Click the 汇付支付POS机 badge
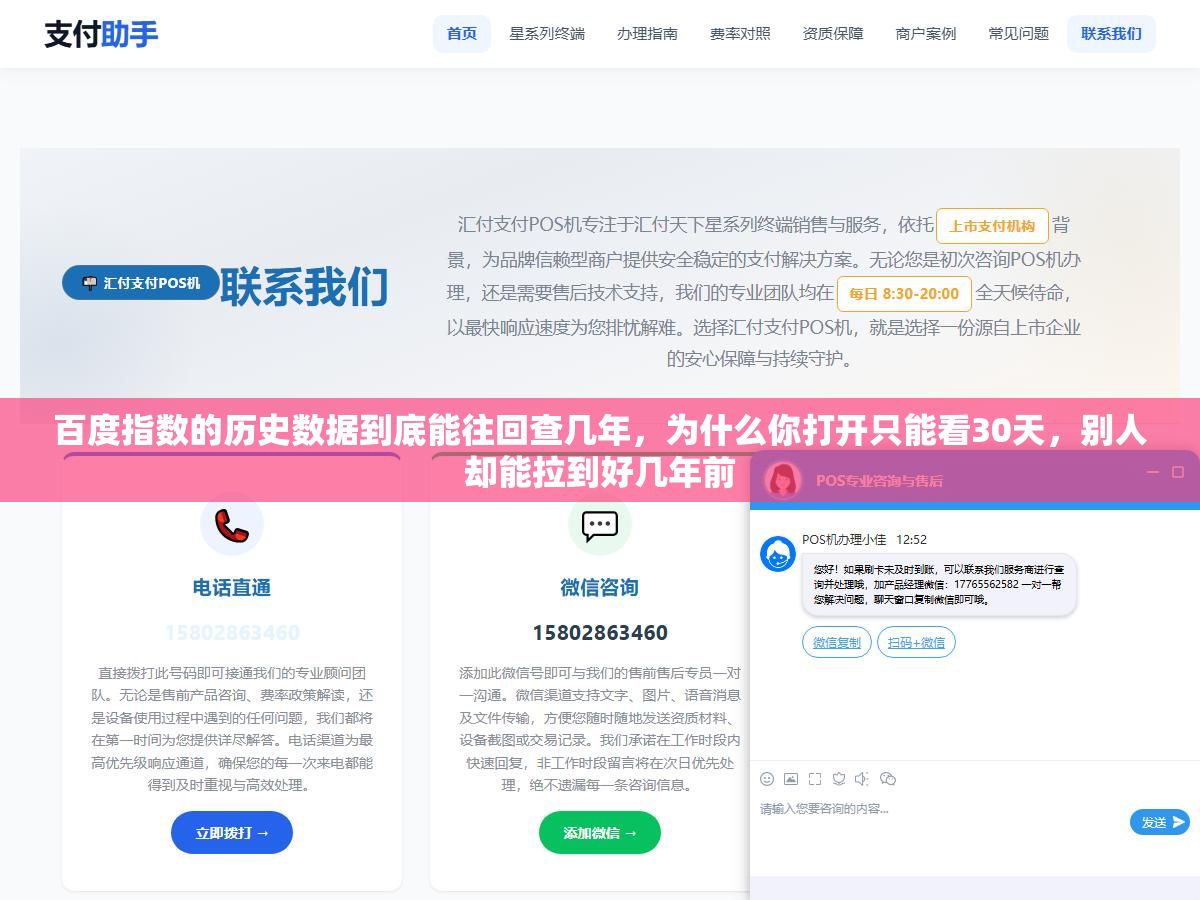Screen dimensions: 1200x900 [x=141, y=283]
